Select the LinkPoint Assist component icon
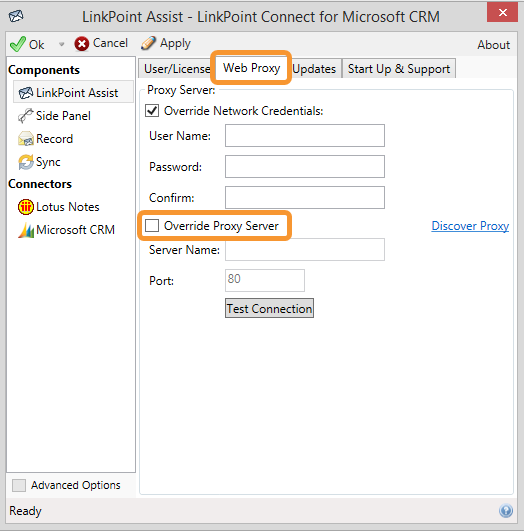The image size is (524, 531). tap(26, 93)
